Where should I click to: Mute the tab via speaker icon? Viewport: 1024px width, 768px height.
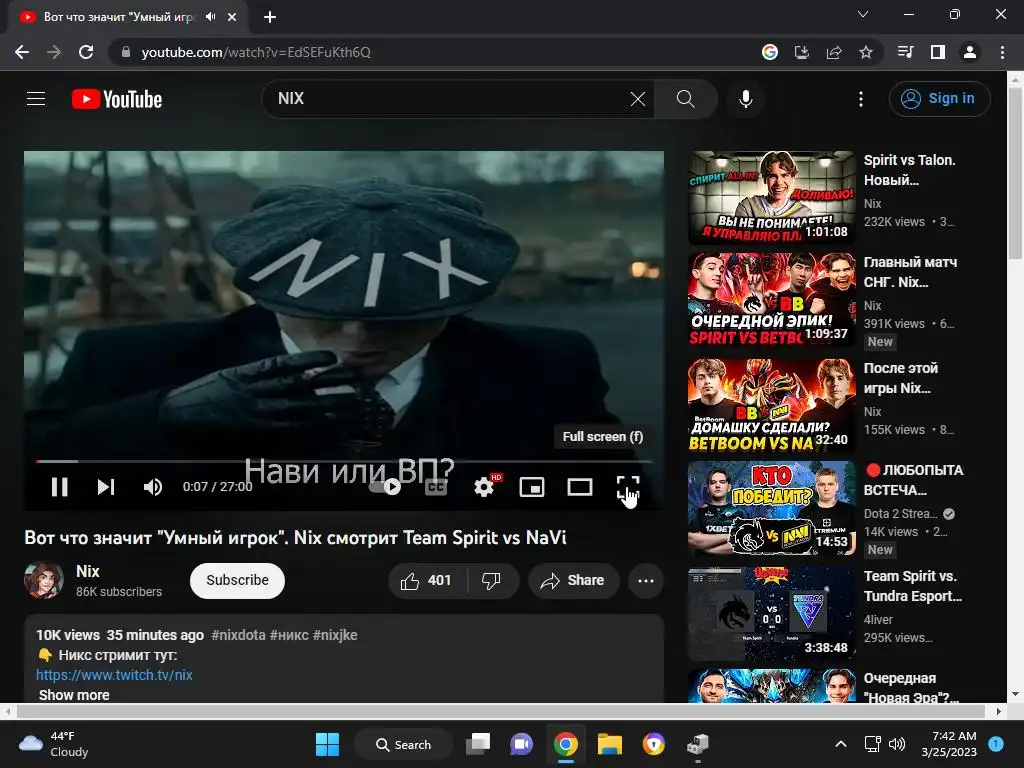click(x=210, y=17)
